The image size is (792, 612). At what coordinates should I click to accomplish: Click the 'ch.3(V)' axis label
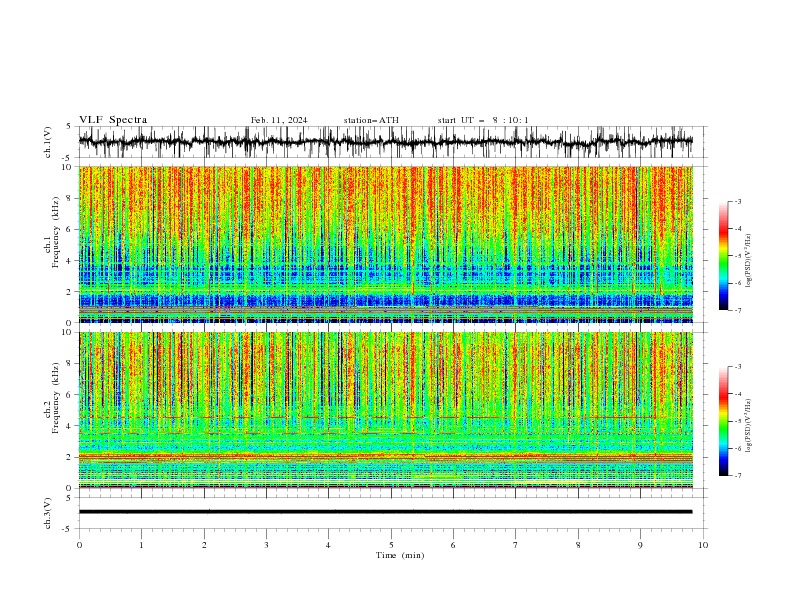pos(48,513)
